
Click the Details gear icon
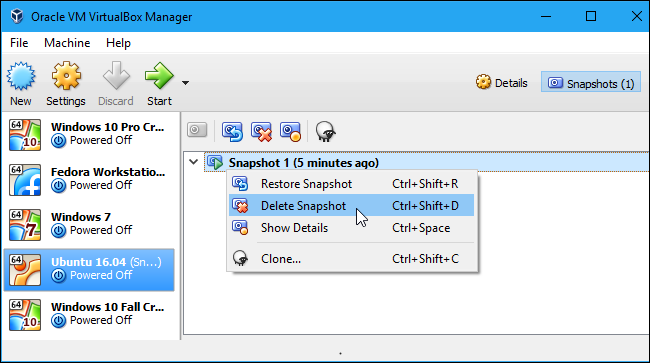coord(483,82)
